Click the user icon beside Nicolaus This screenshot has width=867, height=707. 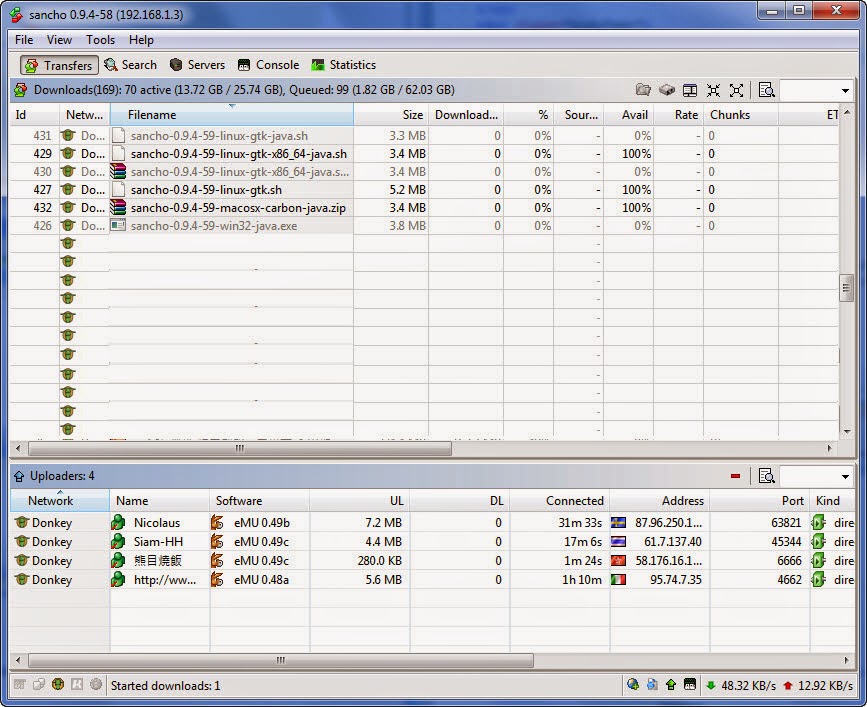tap(118, 522)
